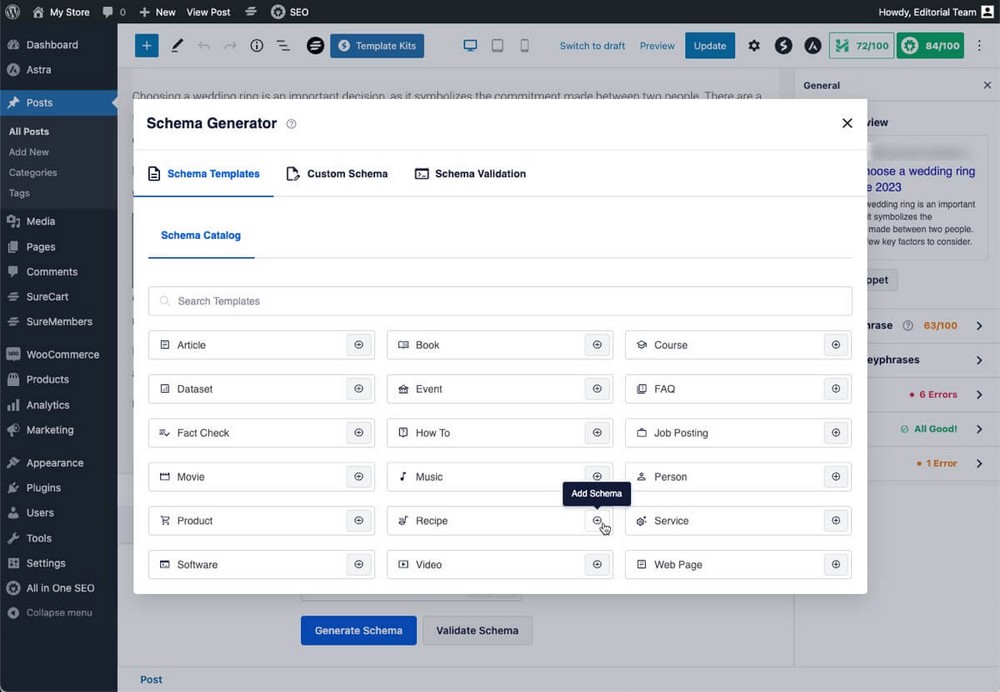Add the Course schema

click(x=835, y=345)
